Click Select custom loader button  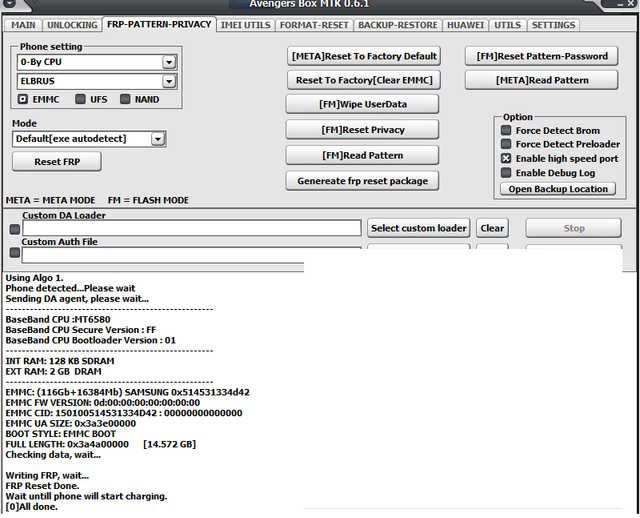(419, 228)
